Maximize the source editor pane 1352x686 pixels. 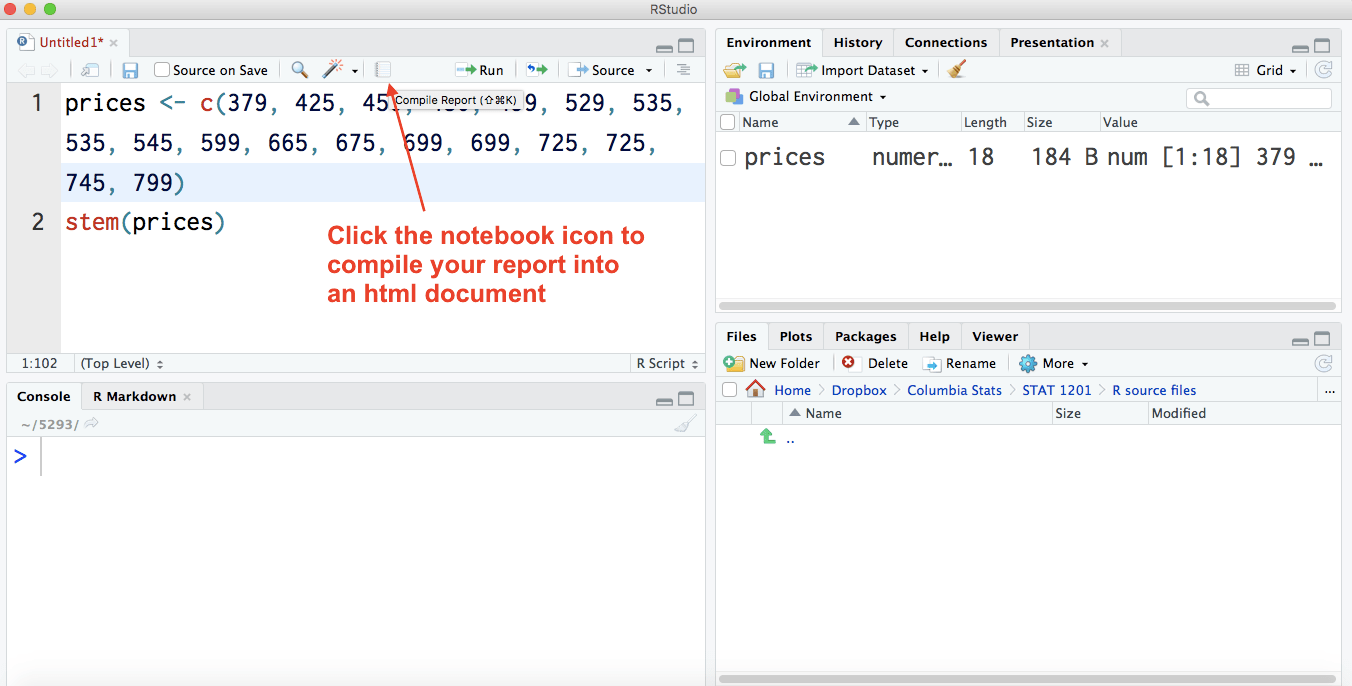[x=686, y=46]
